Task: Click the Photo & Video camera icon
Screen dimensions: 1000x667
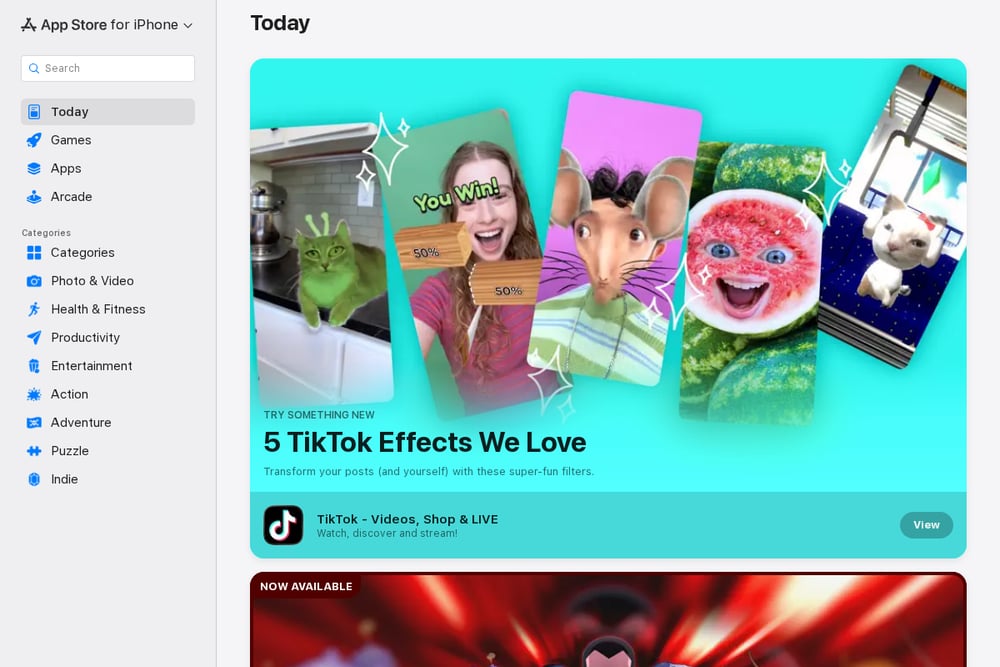Action: pyautogui.click(x=34, y=281)
